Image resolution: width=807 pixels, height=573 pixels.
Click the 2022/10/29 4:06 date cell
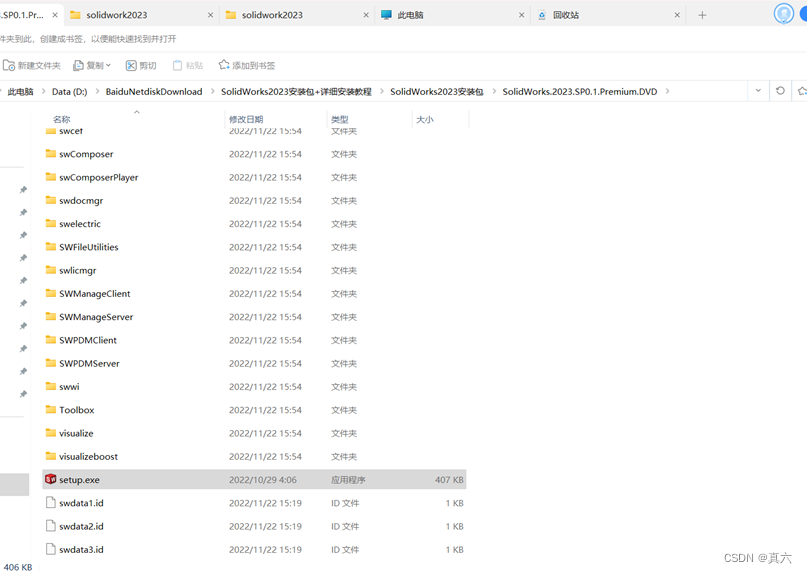(263, 480)
